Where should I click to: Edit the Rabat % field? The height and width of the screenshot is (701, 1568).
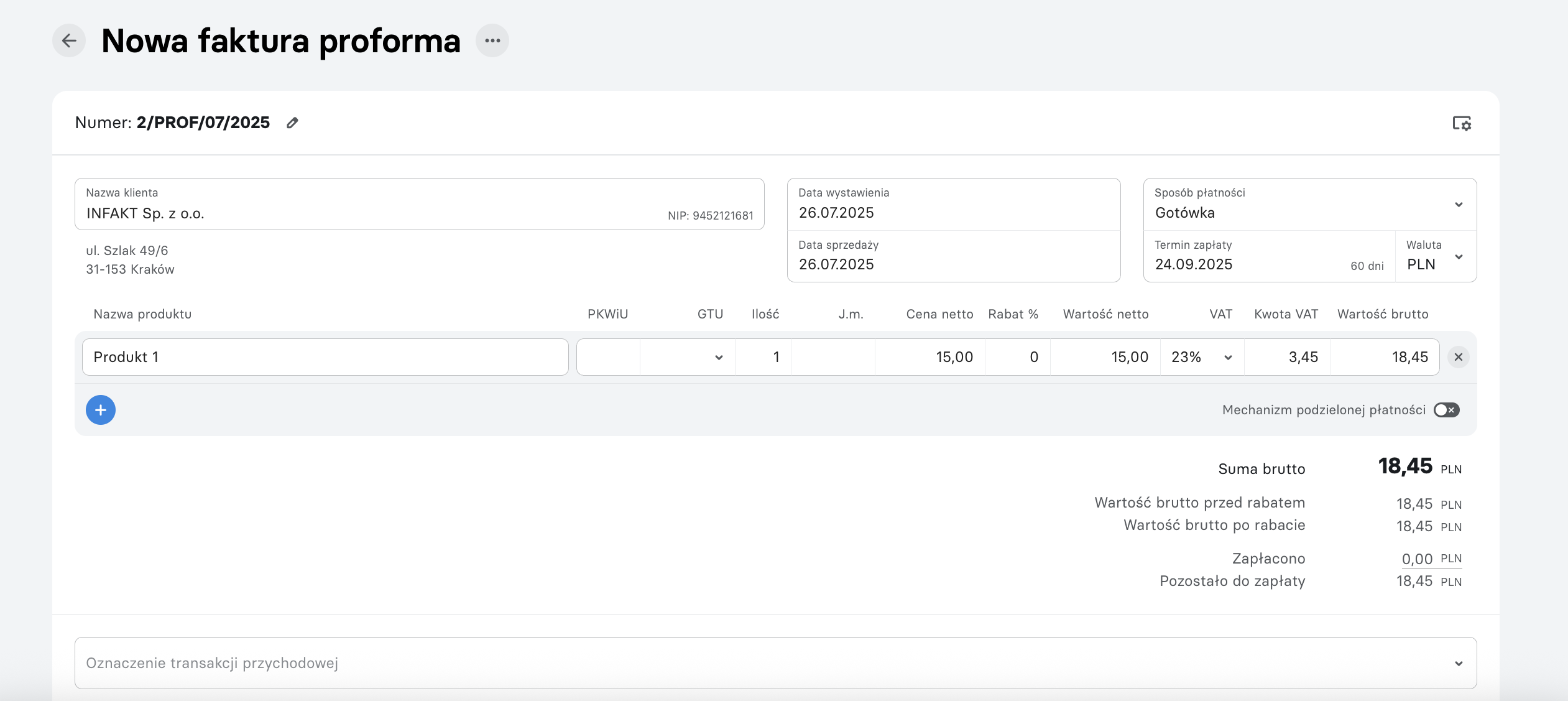[1018, 357]
